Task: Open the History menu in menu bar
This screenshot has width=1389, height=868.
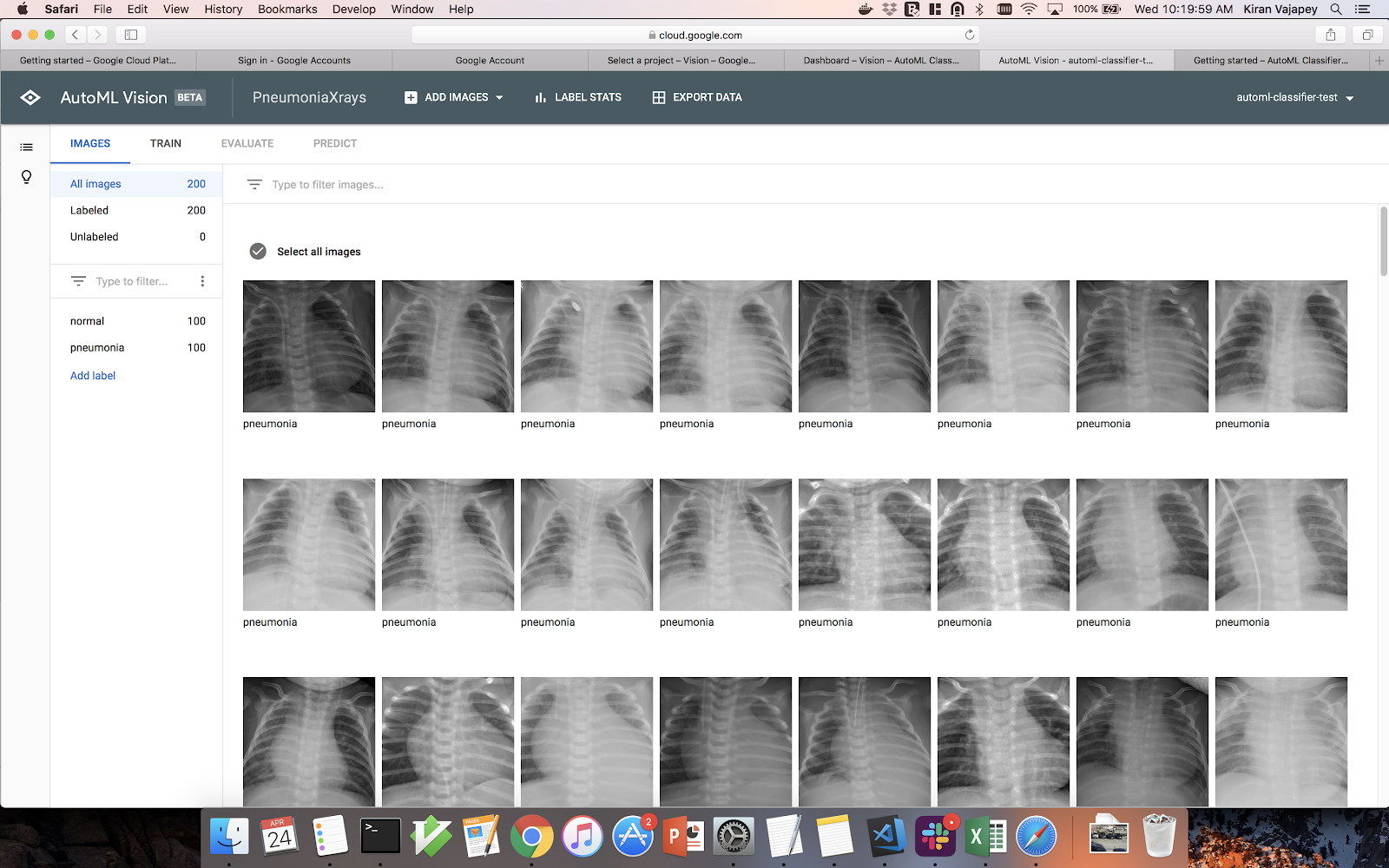Action: (223, 9)
